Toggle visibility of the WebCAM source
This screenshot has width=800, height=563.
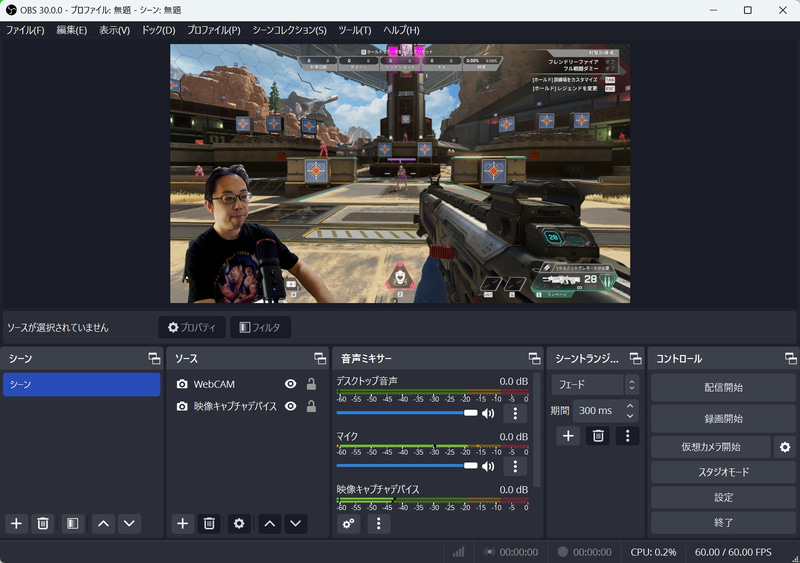[290, 384]
